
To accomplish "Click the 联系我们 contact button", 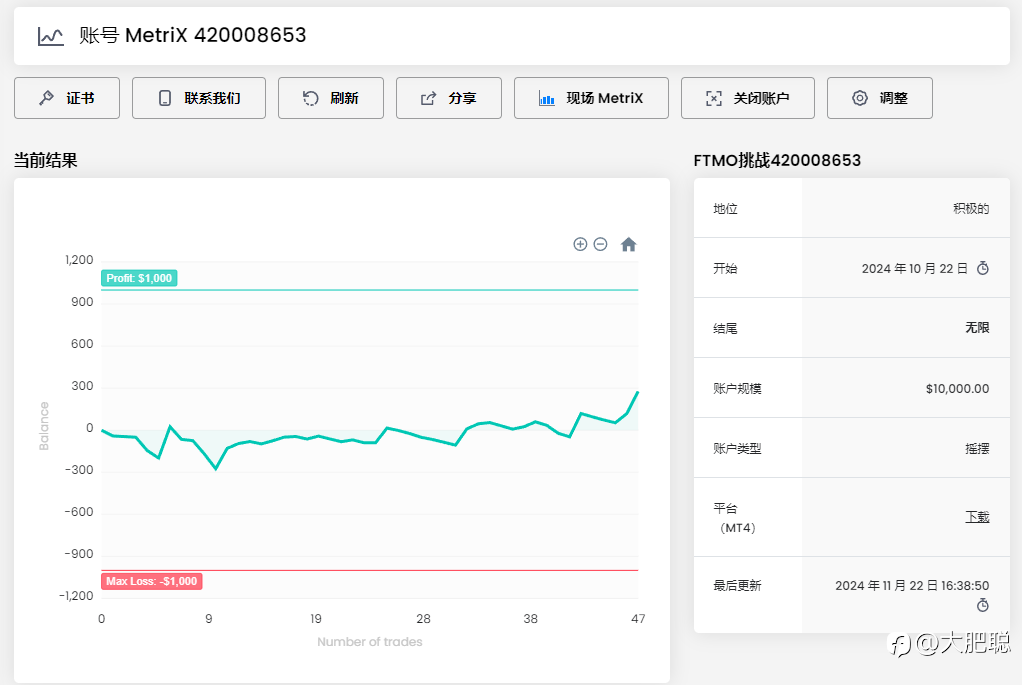I will tap(199, 98).
